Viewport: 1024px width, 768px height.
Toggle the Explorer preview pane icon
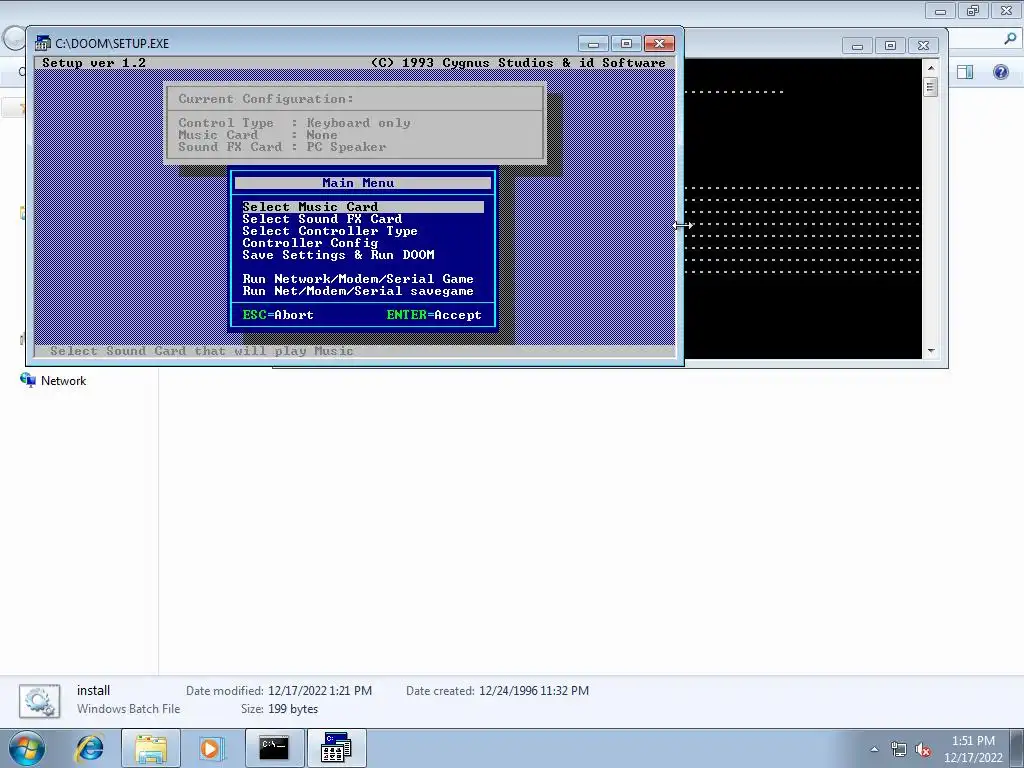965,72
